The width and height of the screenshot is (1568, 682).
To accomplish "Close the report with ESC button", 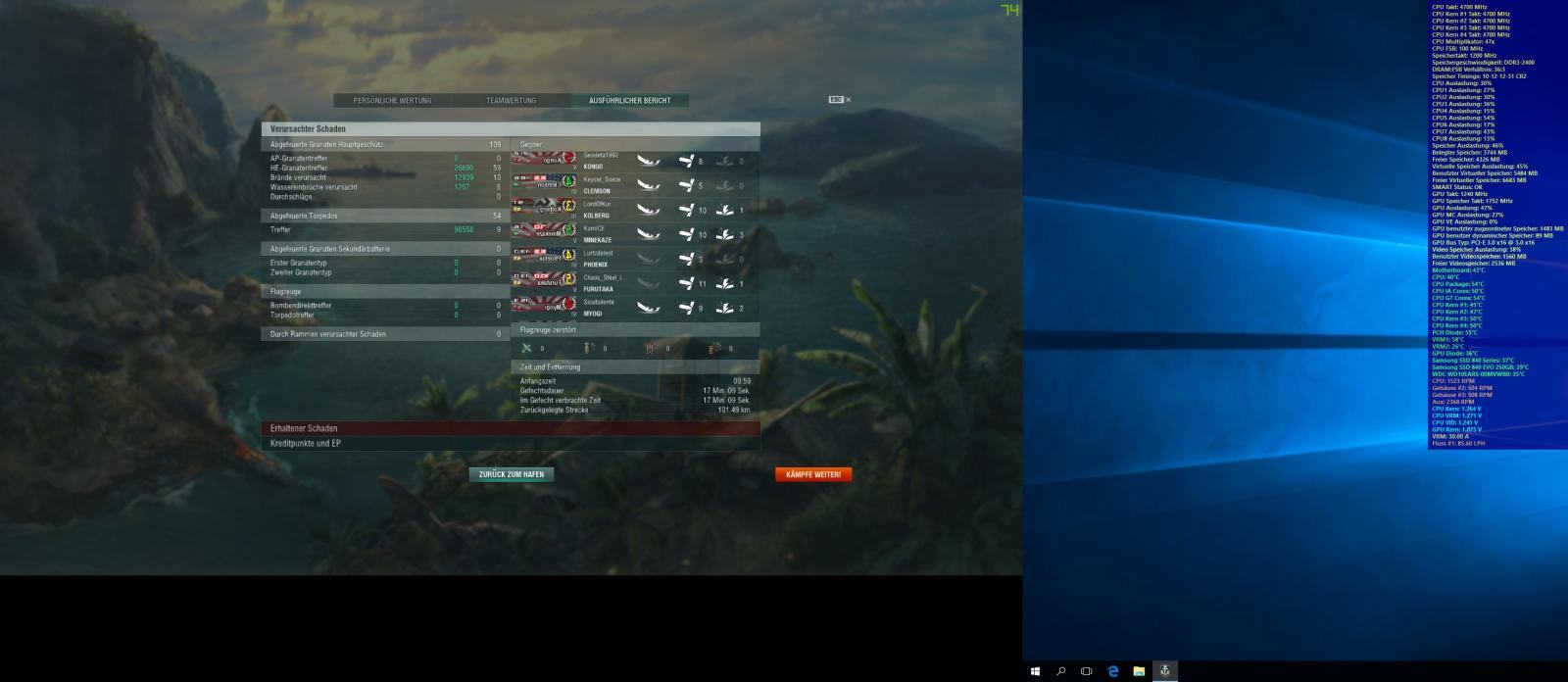I will [x=840, y=100].
